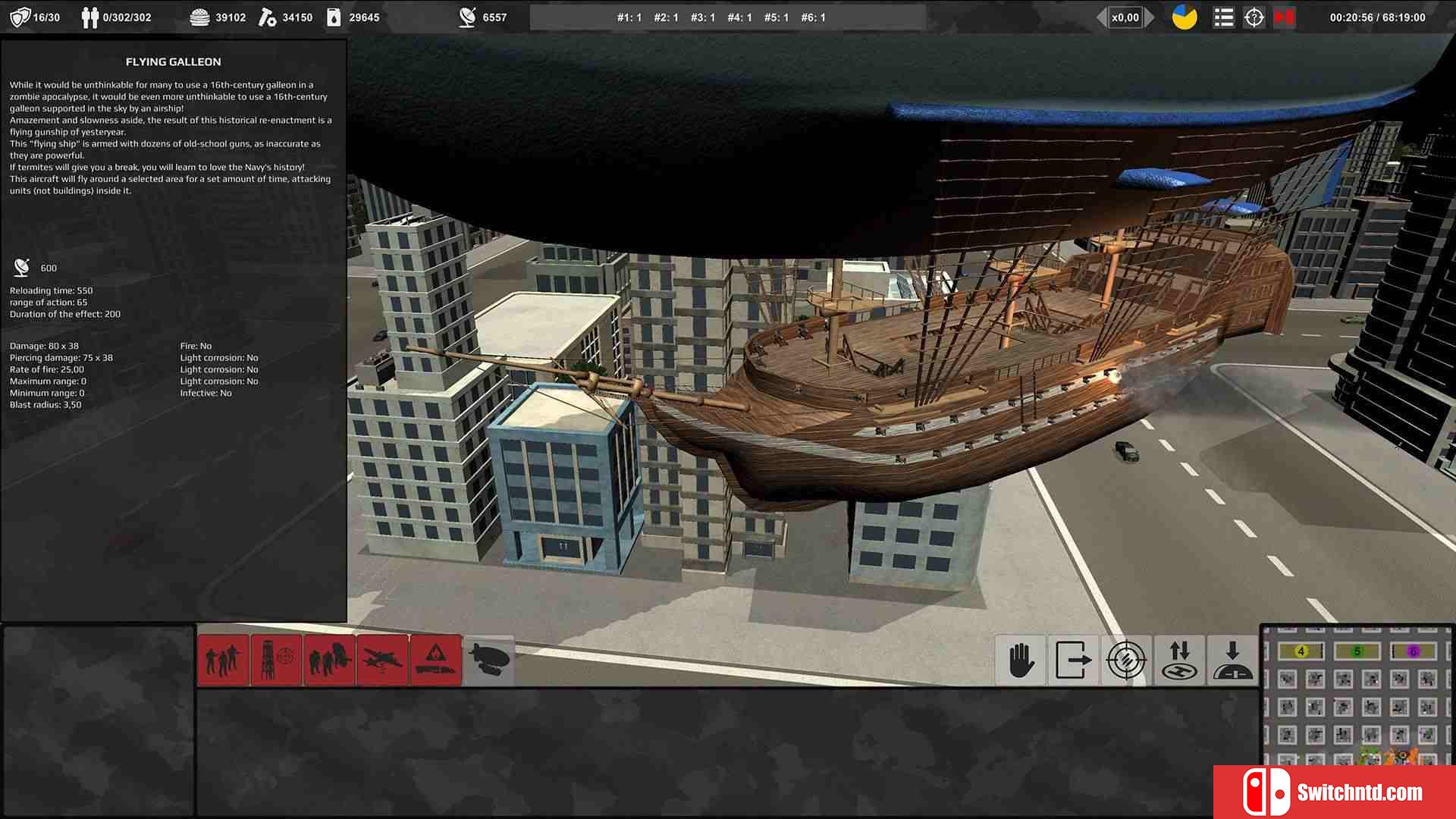The width and height of the screenshot is (1456, 819).
Task: Click yellow marker 4 on minimap
Action: tap(1301, 651)
